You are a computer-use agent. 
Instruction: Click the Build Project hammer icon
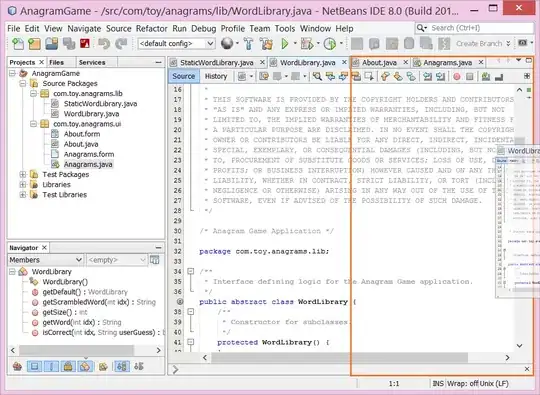[x=248, y=44]
